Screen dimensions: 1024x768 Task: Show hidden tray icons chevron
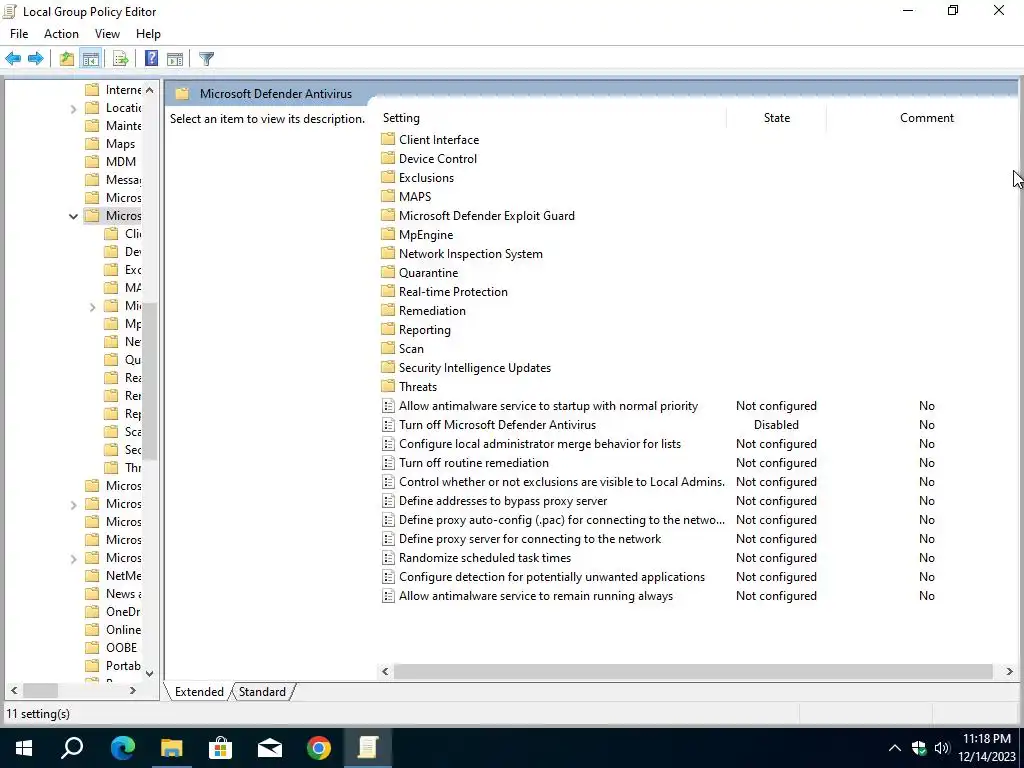coord(895,748)
